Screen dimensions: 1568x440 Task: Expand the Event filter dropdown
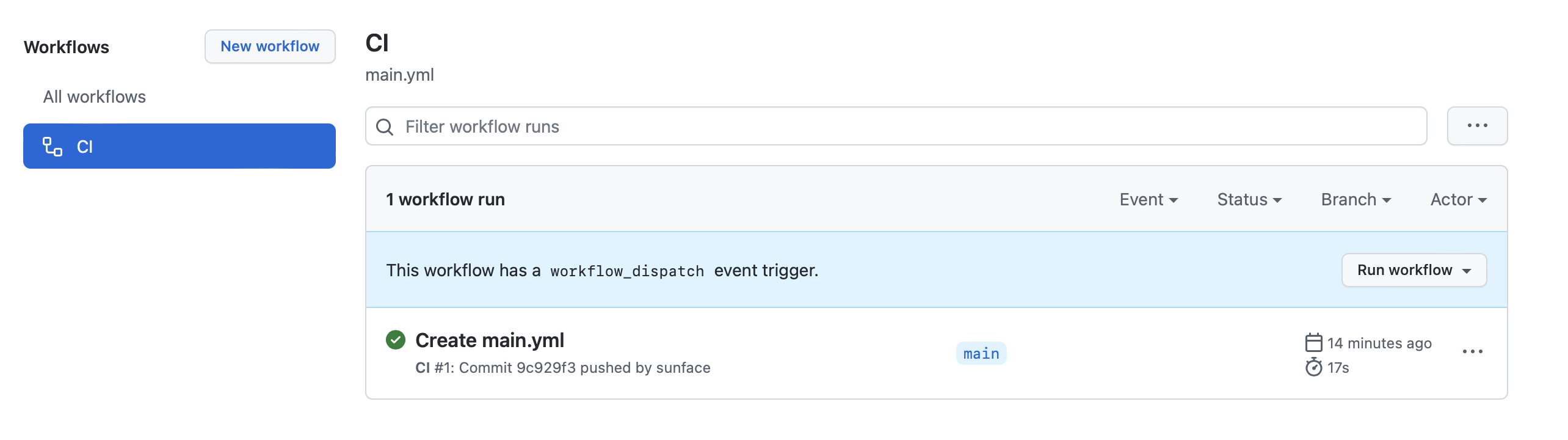(1148, 200)
